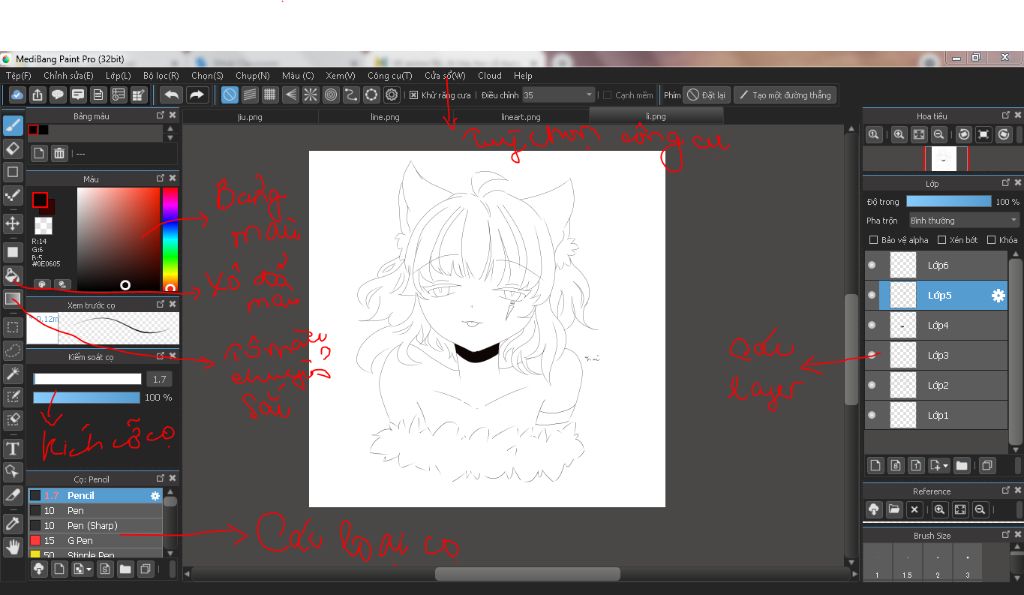Open the Chỉnh sửa(E) menu
1024x595 pixels.
tap(68, 76)
